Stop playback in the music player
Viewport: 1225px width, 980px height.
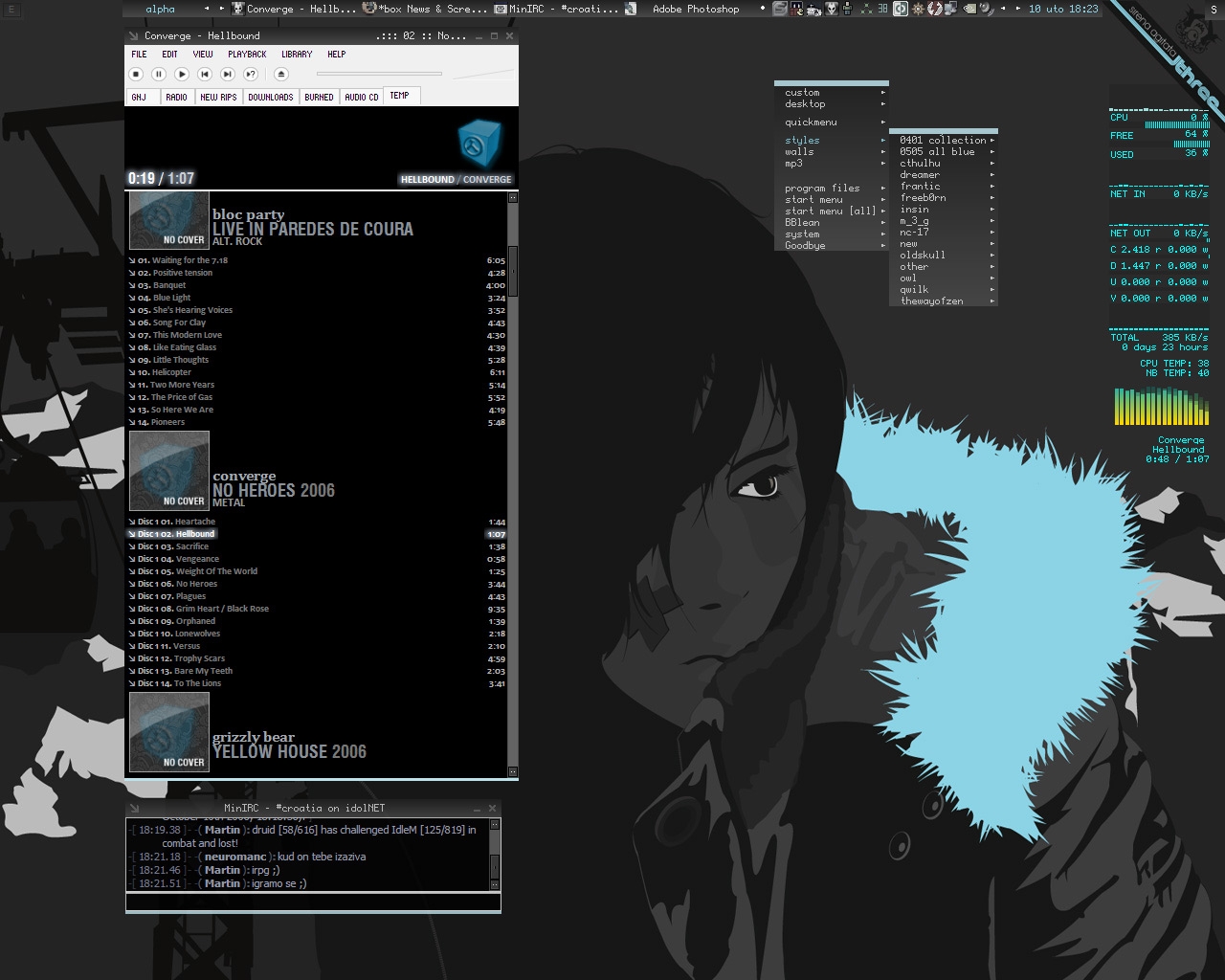(136, 74)
